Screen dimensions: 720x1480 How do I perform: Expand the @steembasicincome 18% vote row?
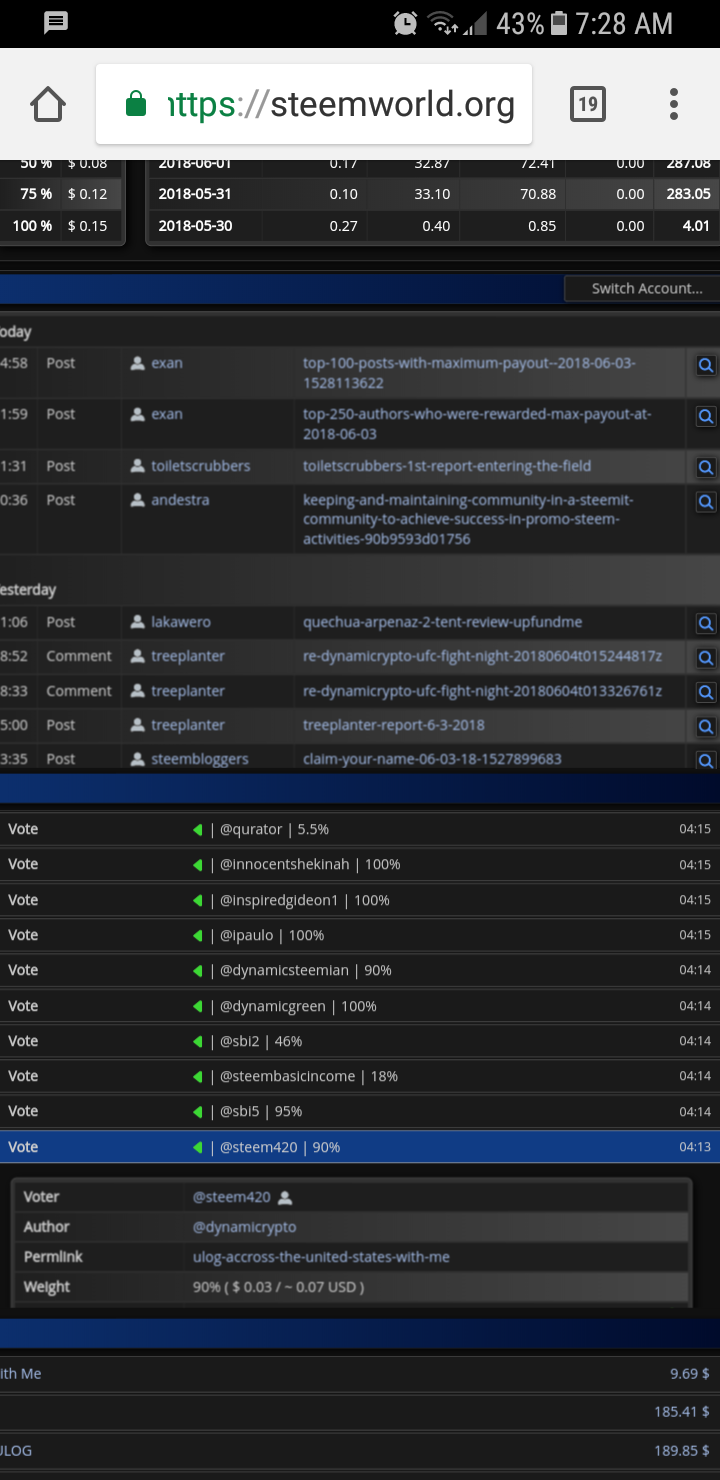coord(360,1076)
